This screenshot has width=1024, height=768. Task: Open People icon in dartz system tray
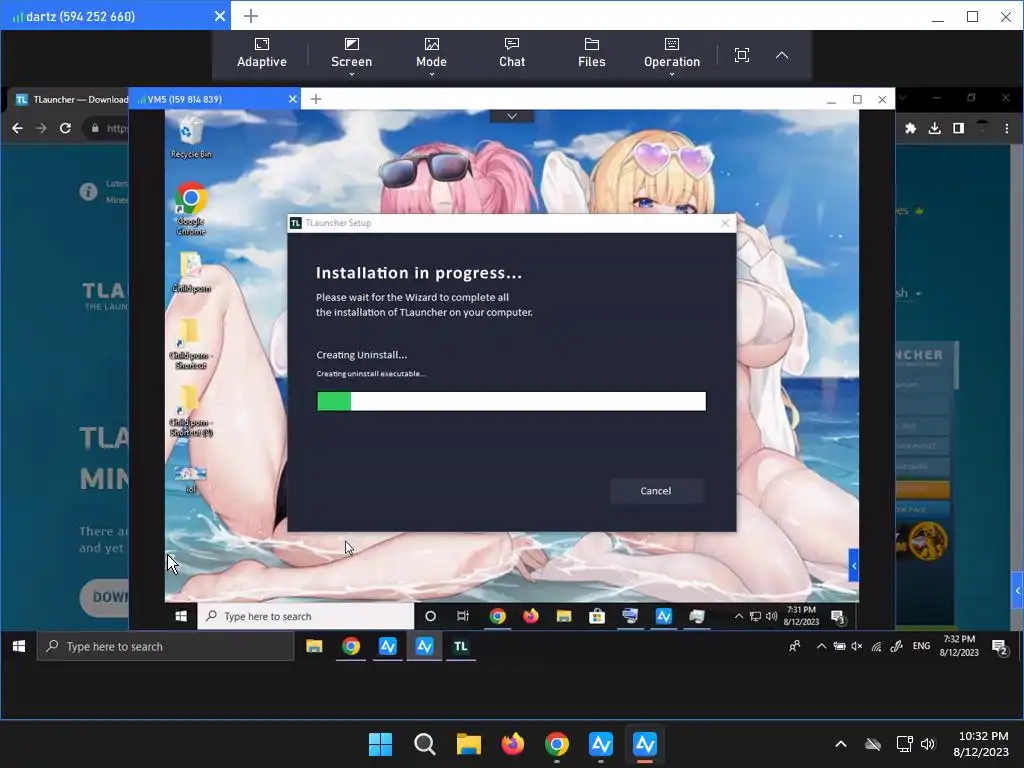(795, 646)
